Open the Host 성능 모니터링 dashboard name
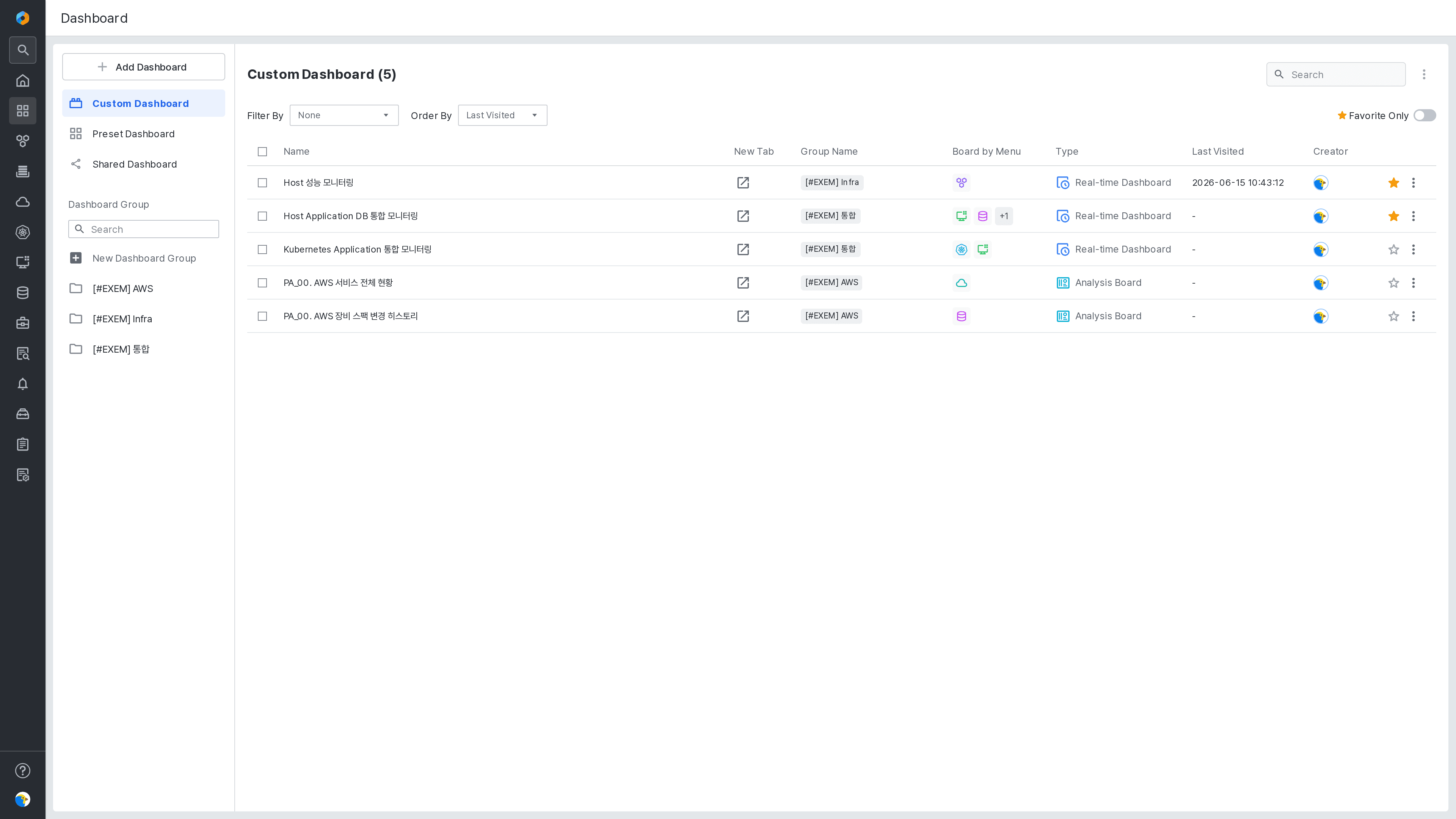The image size is (1456, 819). (318, 182)
